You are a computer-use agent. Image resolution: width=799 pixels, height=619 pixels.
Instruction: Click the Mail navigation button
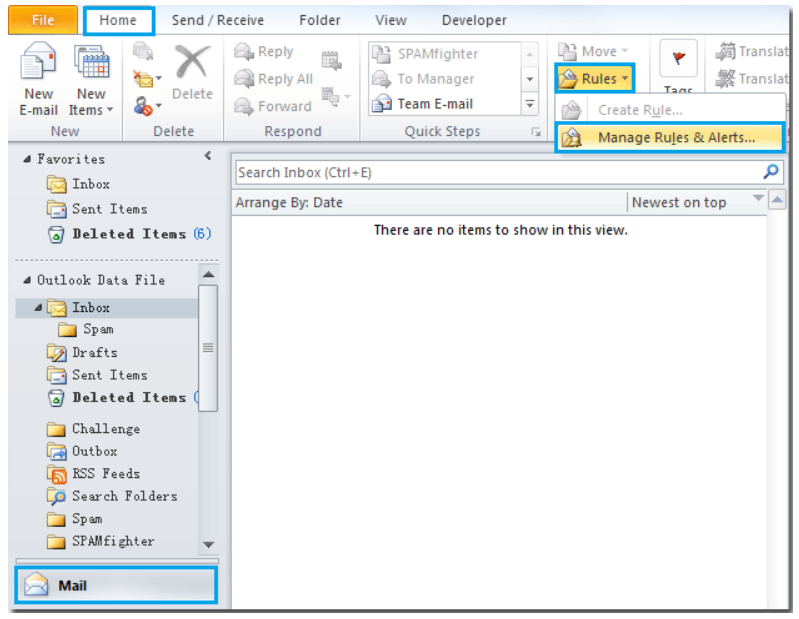tap(116, 586)
